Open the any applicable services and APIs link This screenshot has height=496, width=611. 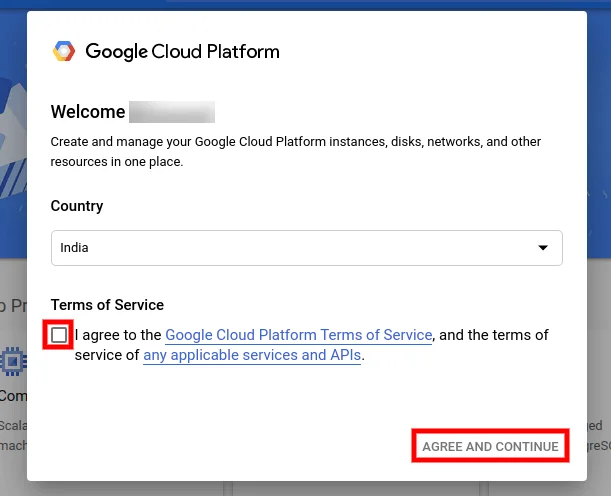(252, 355)
